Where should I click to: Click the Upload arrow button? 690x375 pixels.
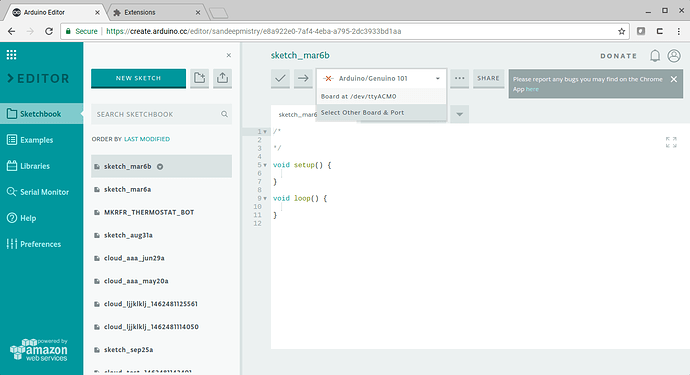[x=303, y=78]
